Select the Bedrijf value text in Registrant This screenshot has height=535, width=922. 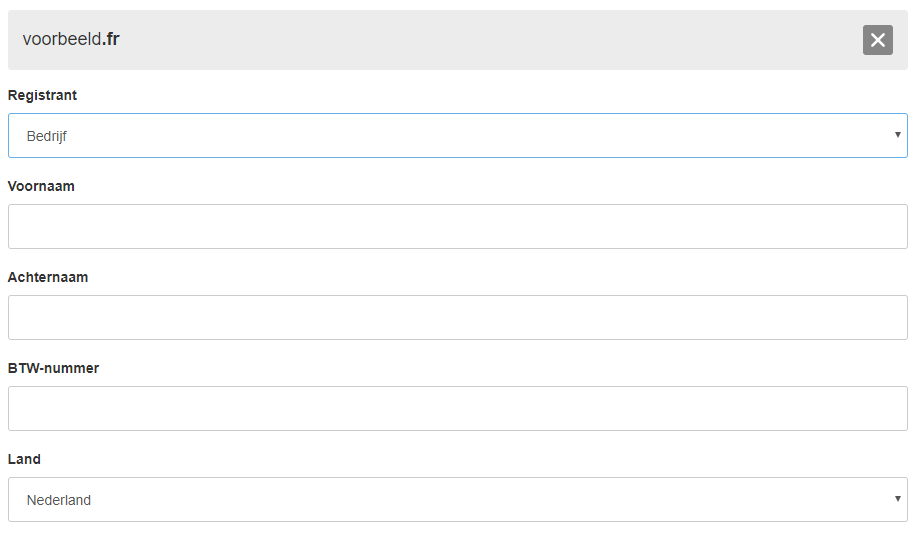(x=46, y=136)
